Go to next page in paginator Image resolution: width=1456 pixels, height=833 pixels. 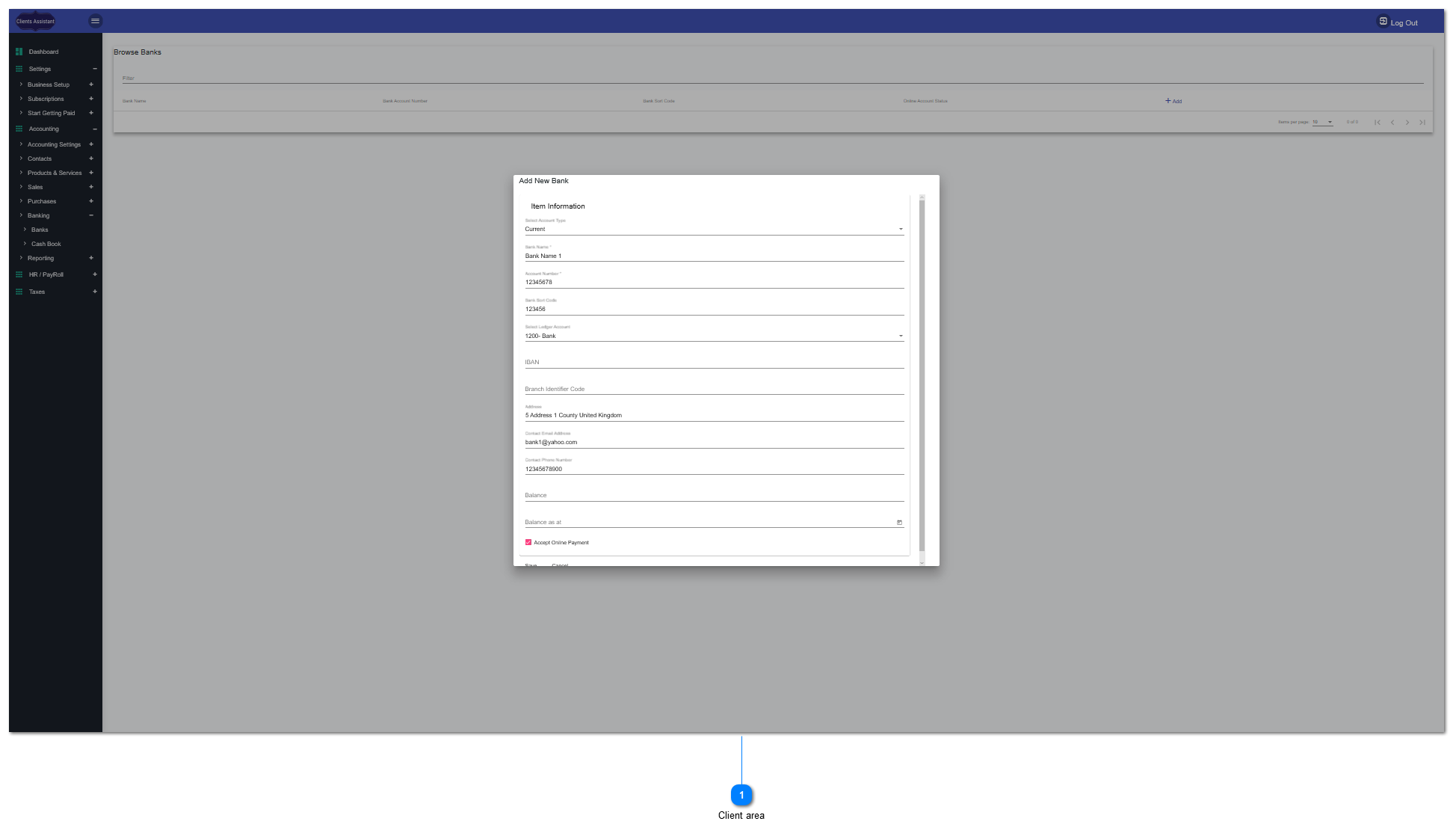tap(1407, 123)
